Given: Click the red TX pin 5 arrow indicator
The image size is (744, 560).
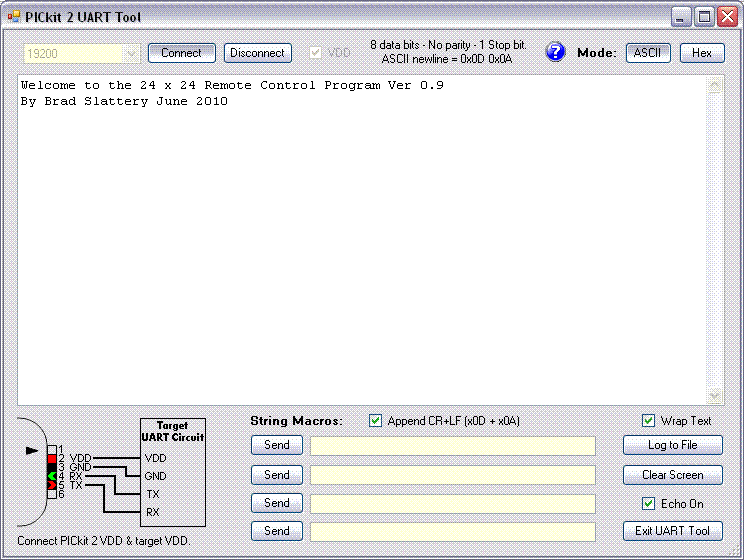Looking at the screenshot, I should 52,485.
